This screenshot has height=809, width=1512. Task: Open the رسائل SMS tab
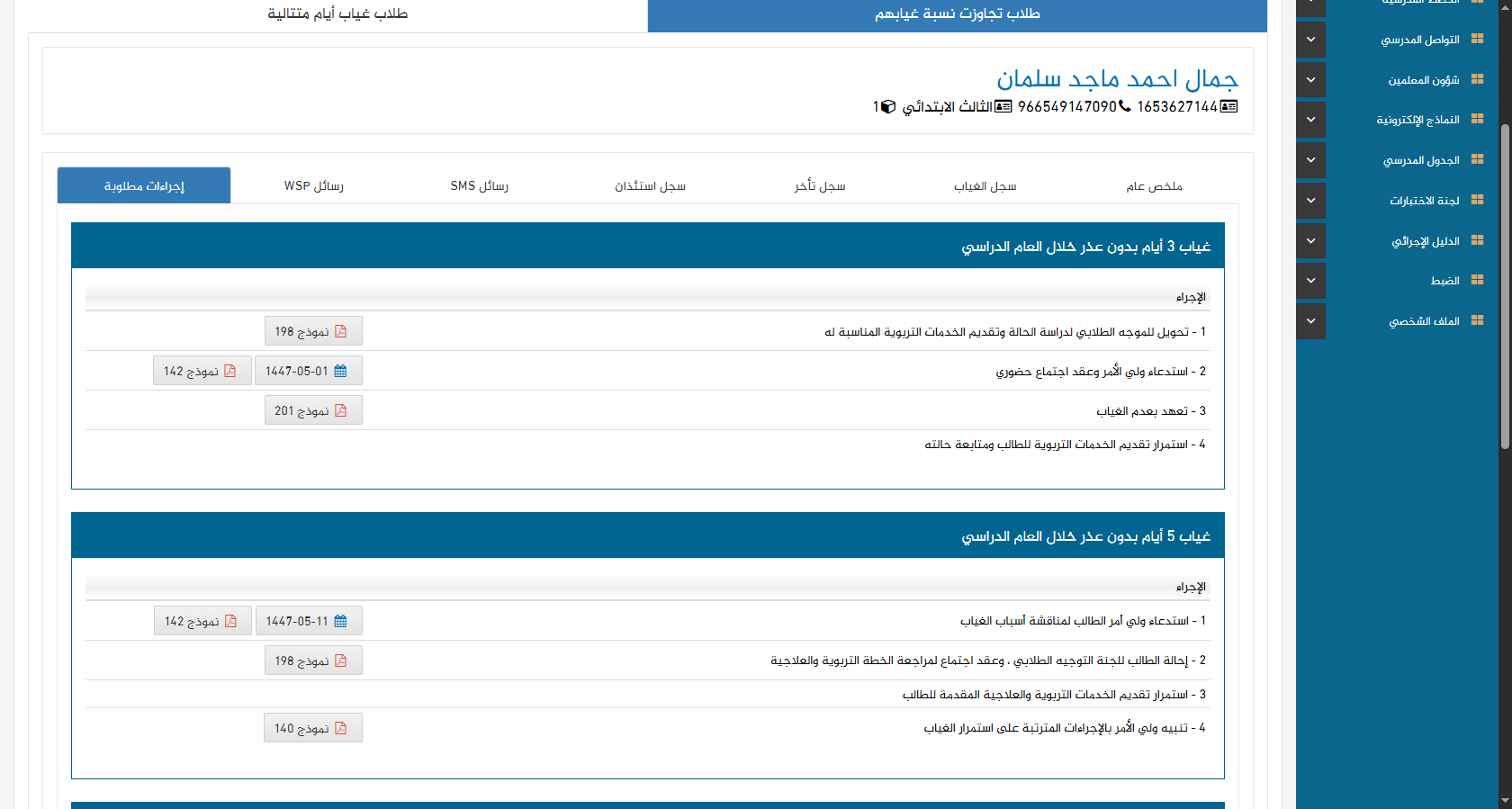coord(479,186)
